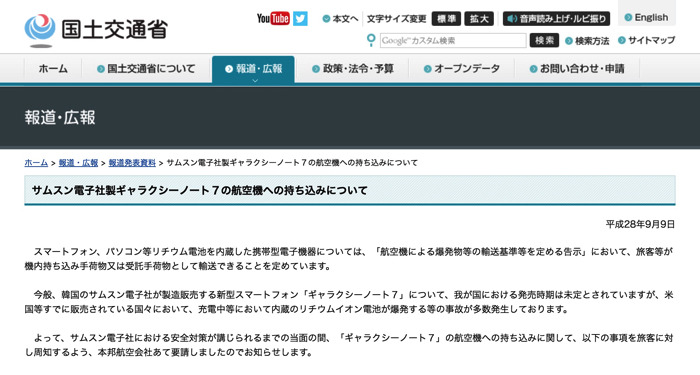Click the 国土交通省 logo
Image resolution: width=700 pixels, height=375 pixels.
(x=96, y=30)
